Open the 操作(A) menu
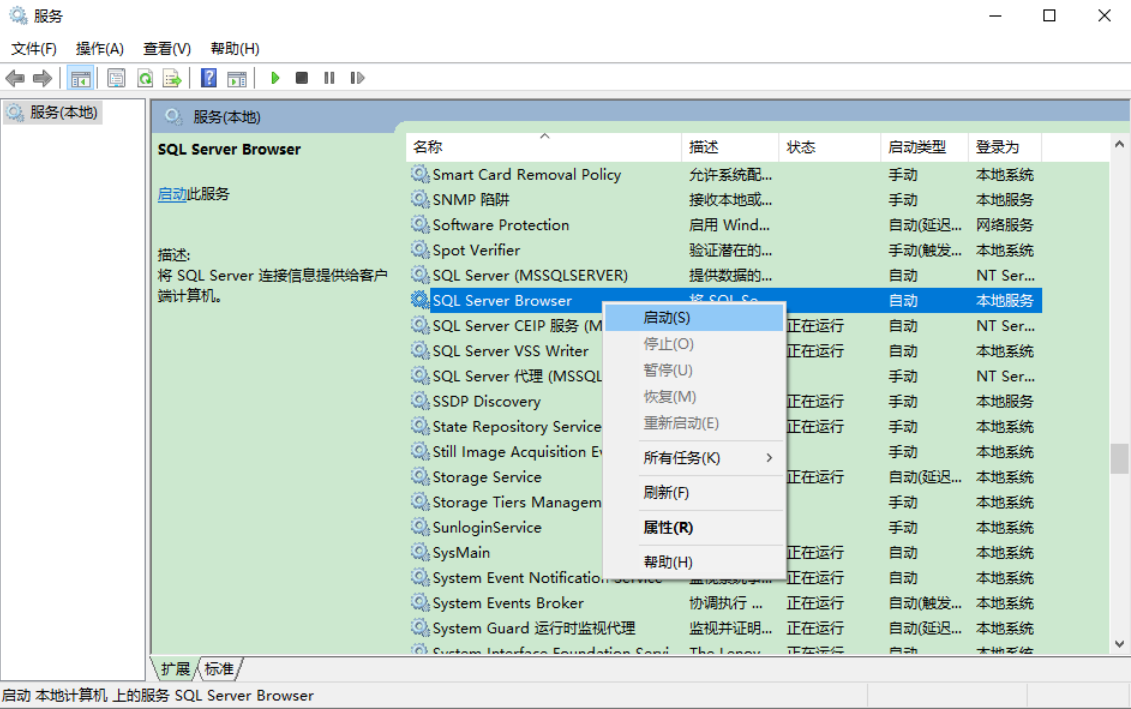1131x709 pixels. [100, 48]
